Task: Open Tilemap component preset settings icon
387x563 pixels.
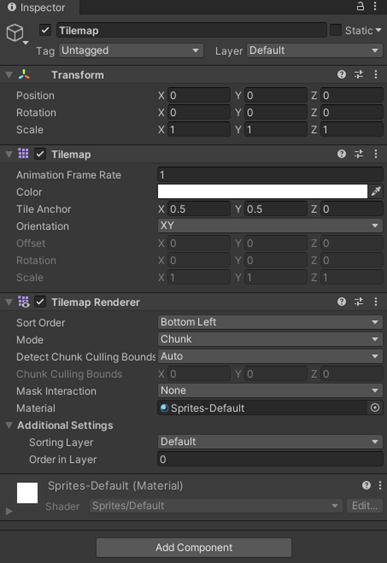Action: point(359,154)
